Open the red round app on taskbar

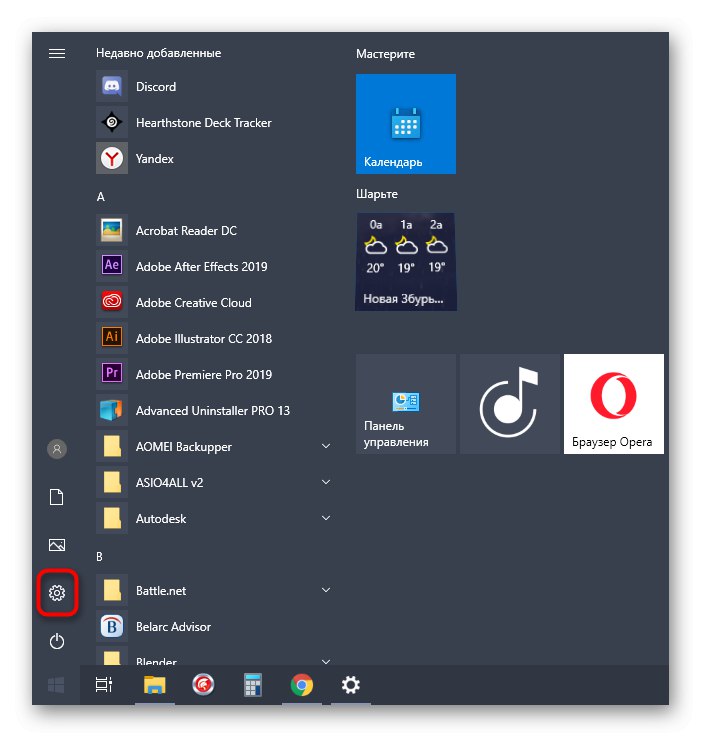(x=204, y=685)
